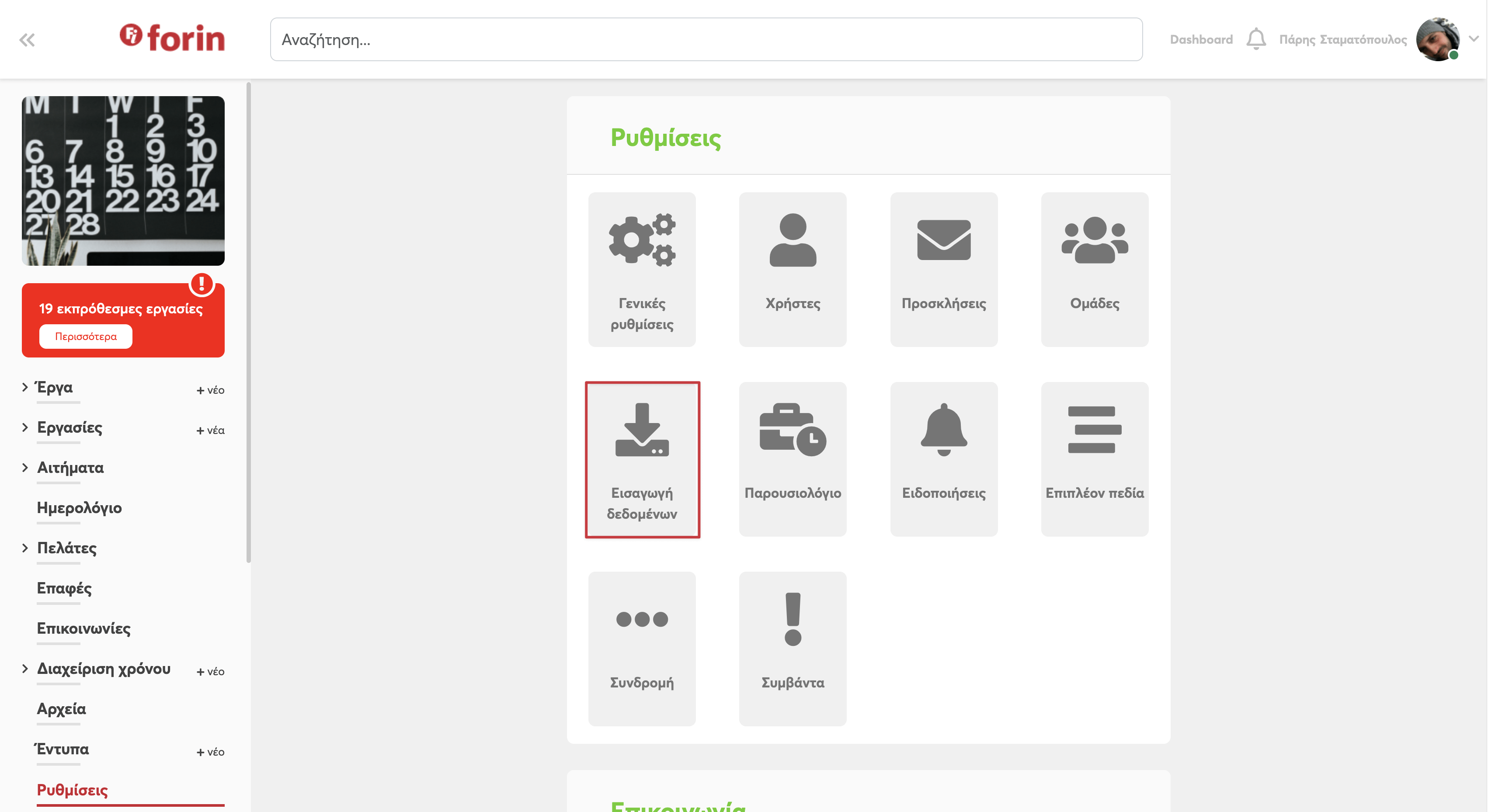
Task: Open Ημερολόγιο menu item
Action: pyautogui.click(x=79, y=508)
